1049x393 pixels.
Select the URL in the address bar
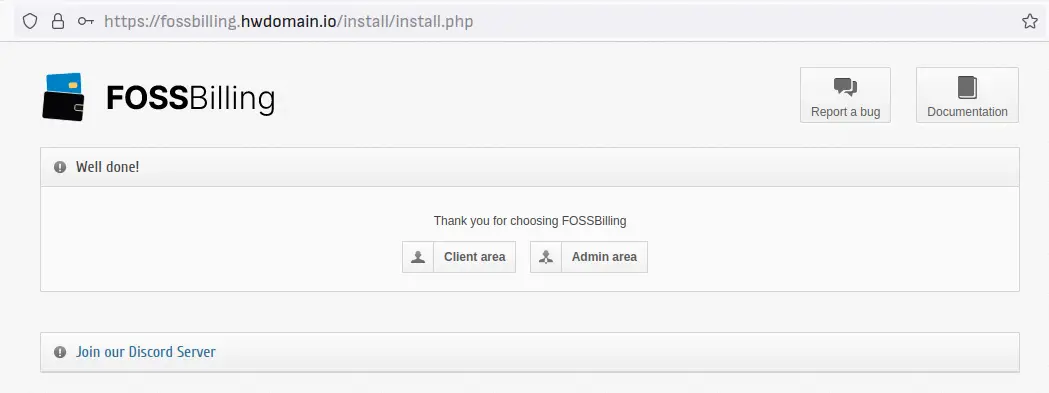(288, 21)
